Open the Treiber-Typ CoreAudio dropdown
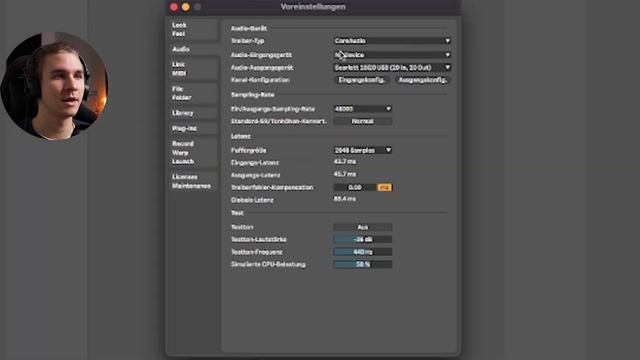Screen dimensions: 640x360 [x=392, y=41]
